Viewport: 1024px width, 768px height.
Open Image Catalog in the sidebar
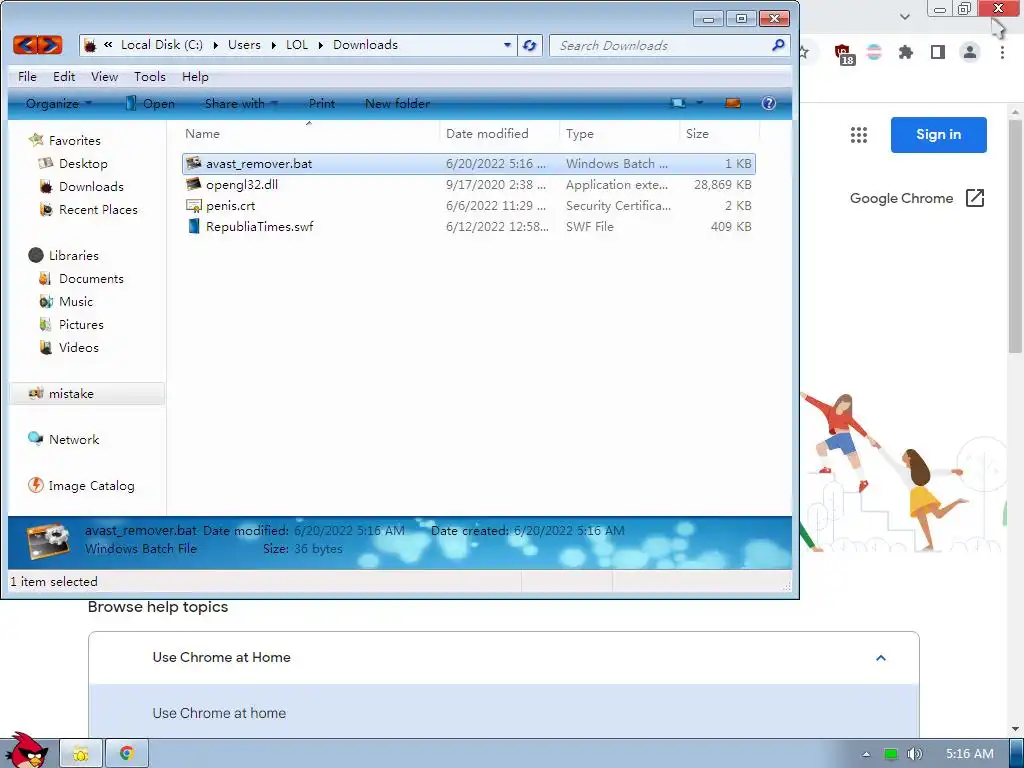pos(81,486)
